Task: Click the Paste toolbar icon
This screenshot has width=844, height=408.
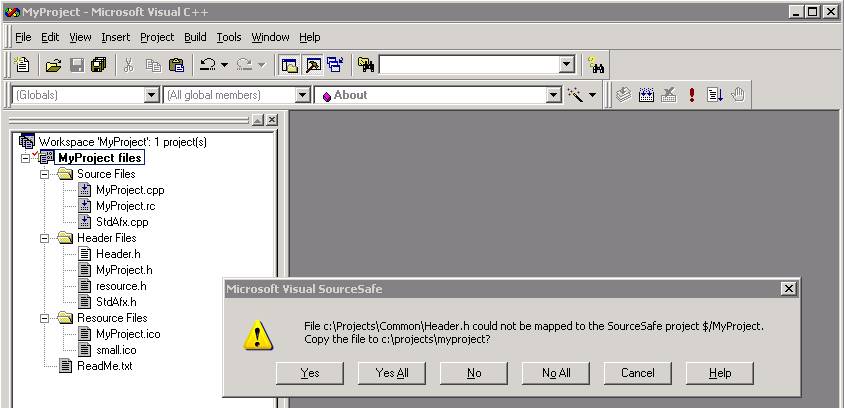Action: click(x=176, y=65)
